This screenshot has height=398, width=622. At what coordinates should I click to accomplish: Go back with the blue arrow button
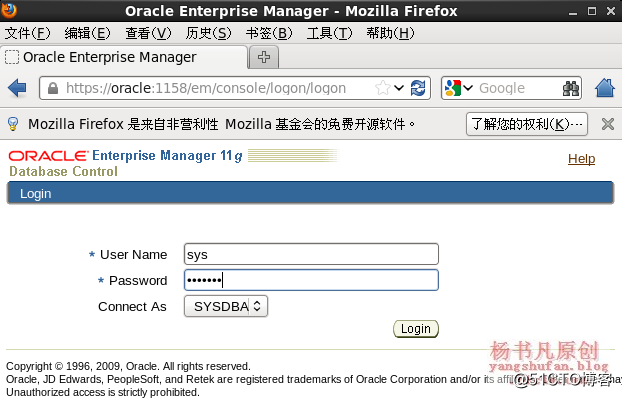point(17,88)
